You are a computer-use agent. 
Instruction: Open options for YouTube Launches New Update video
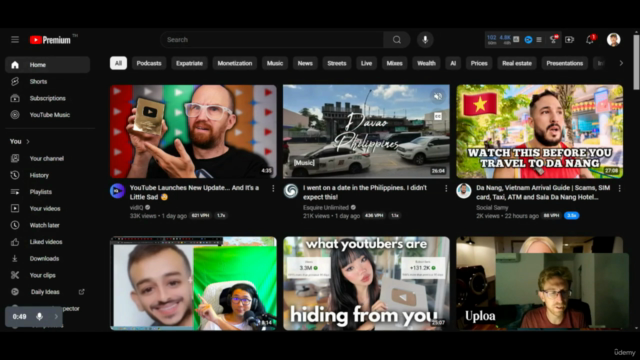(273, 188)
